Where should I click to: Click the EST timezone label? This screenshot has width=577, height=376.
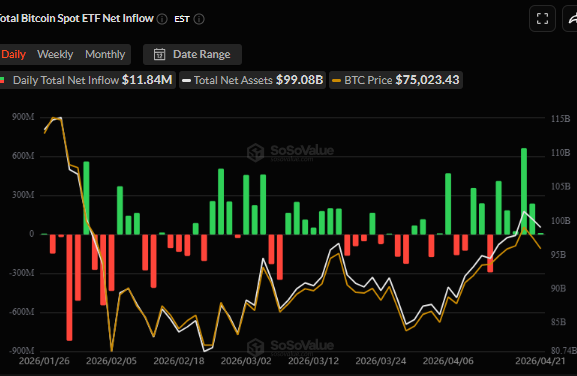182,19
